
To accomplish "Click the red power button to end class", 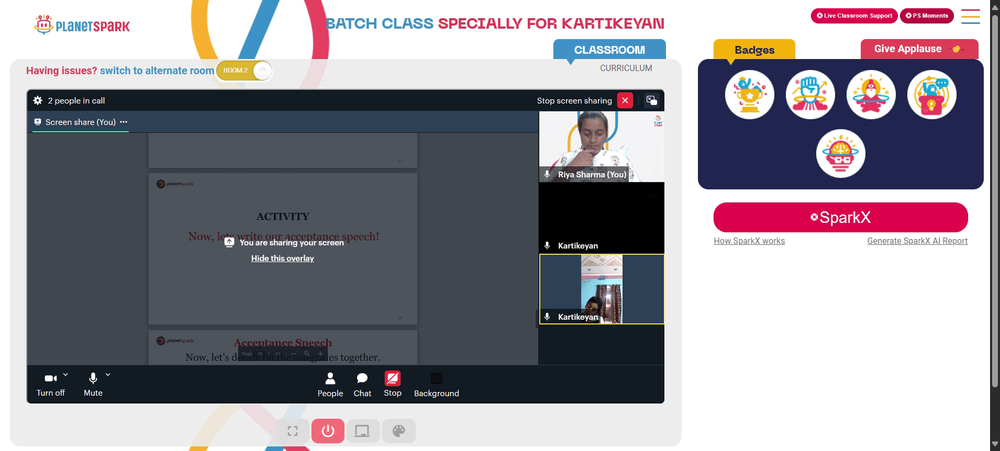I will [x=328, y=431].
